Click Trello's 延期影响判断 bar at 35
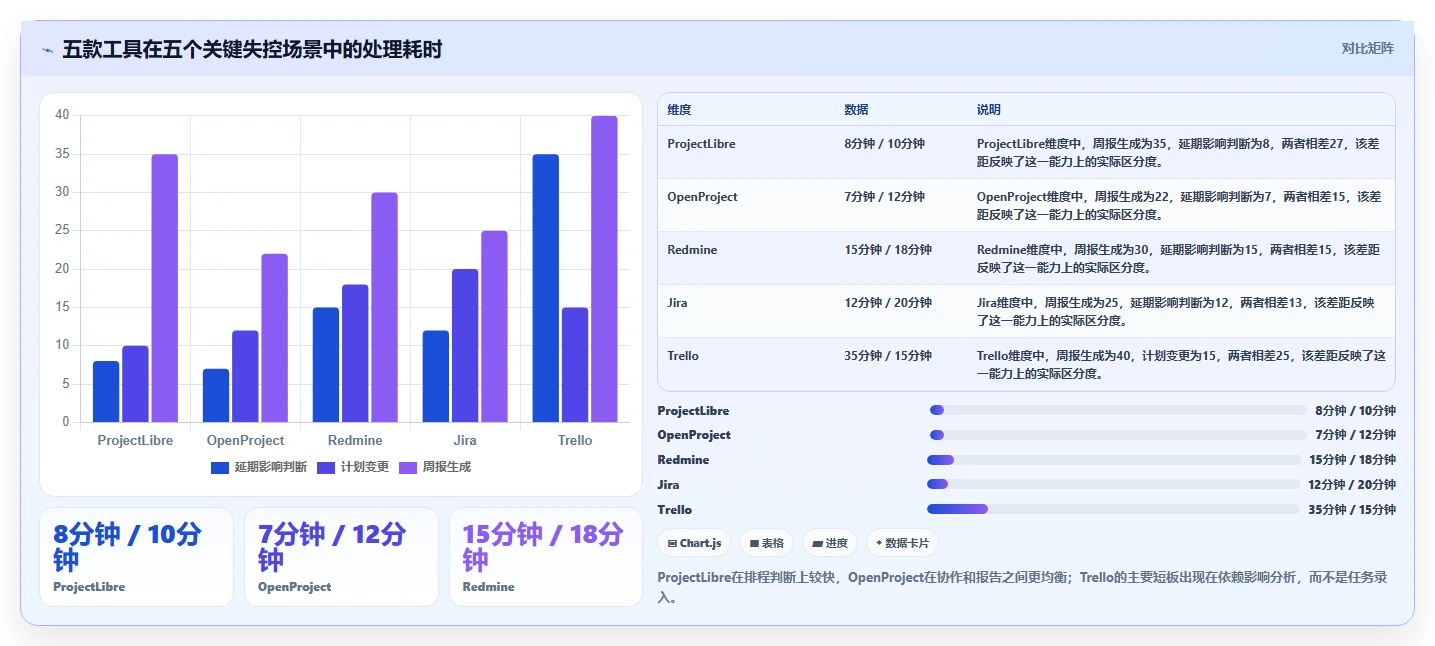Image resolution: width=1435 pixels, height=646 pixels. tap(546, 288)
